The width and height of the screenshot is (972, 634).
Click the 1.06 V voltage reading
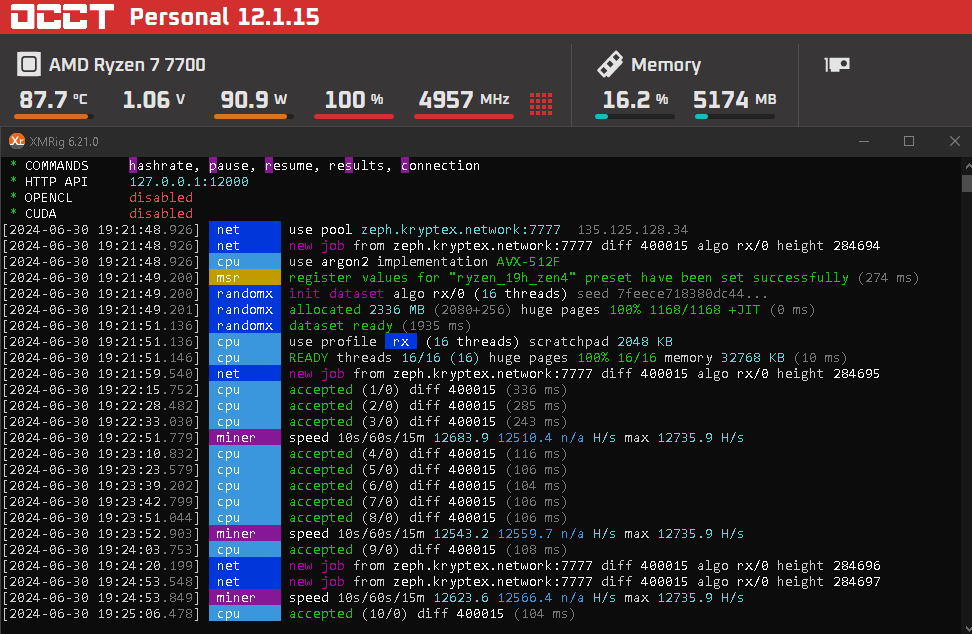[x=154, y=99]
